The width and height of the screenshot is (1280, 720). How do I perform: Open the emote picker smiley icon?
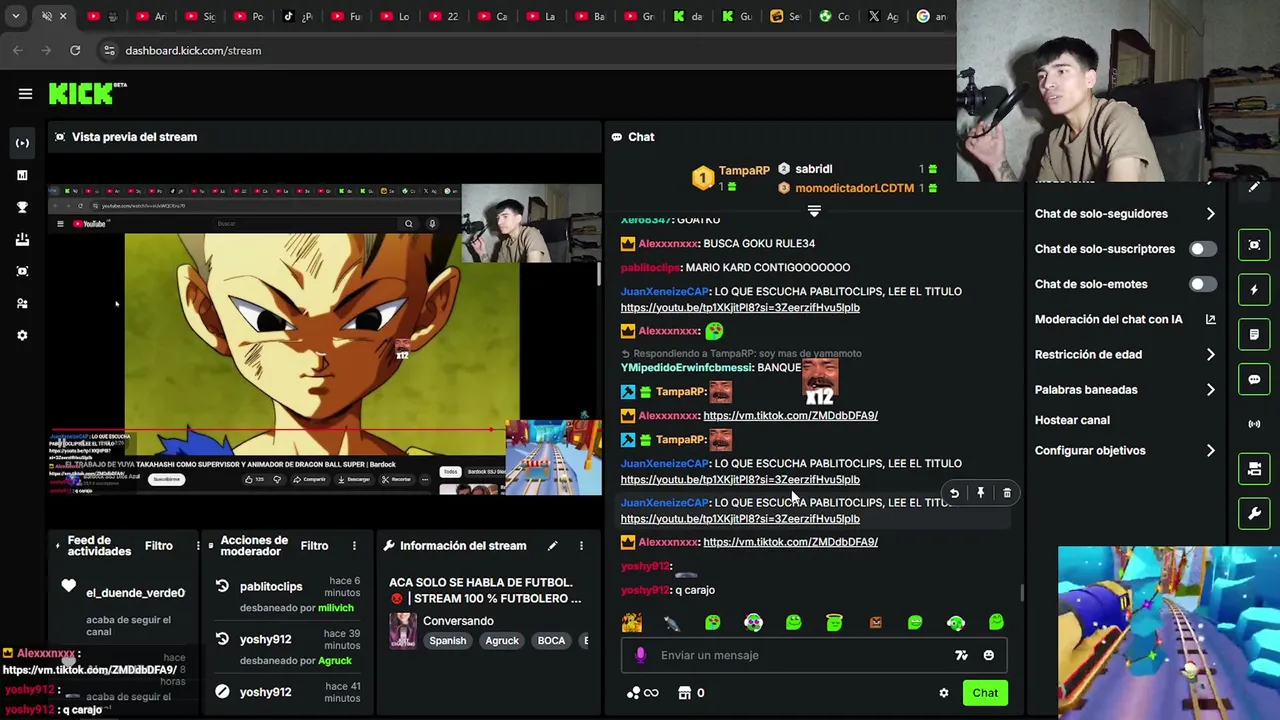989,655
